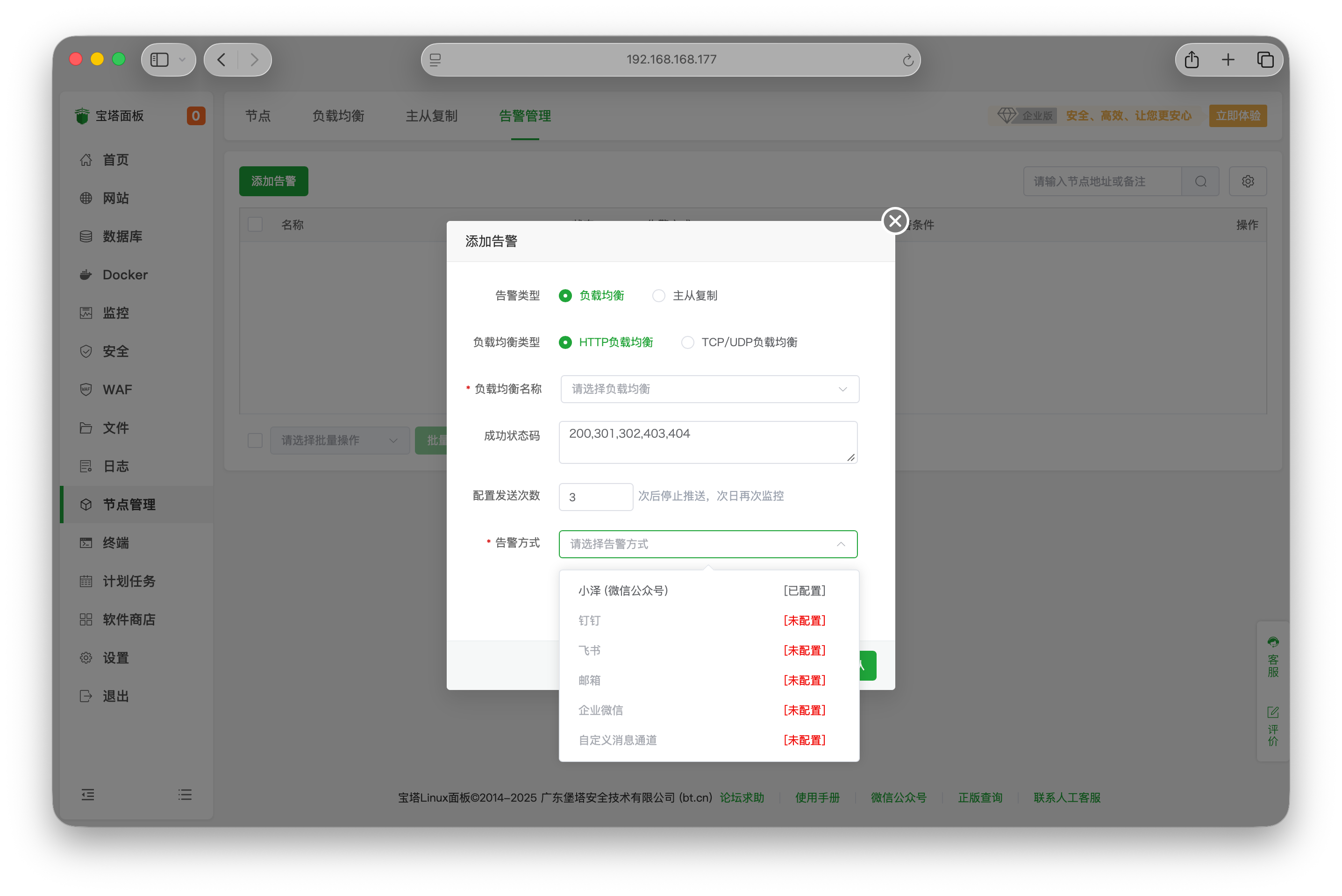Open the 正版查询 footer link
Viewport: 1342px width, 896px height.
click(x=980, y=798)
